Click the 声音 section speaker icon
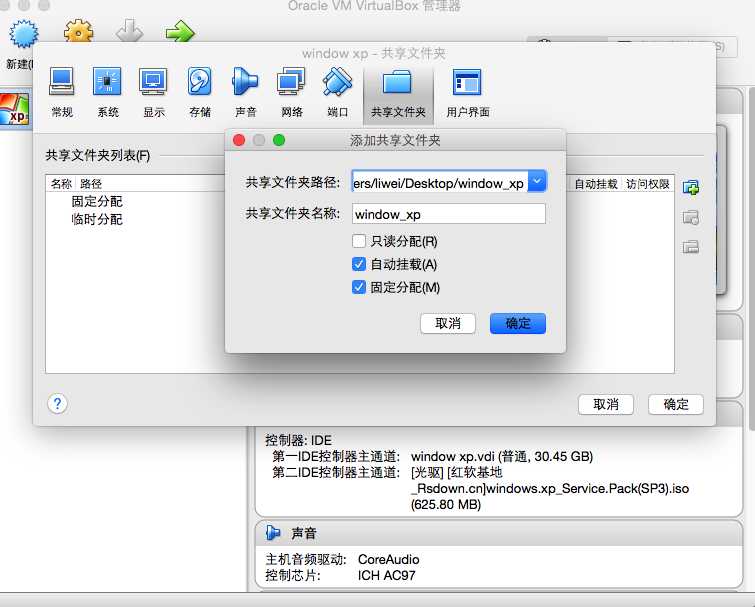This screenshot has width=755, height=607. (x=273, y=533)
